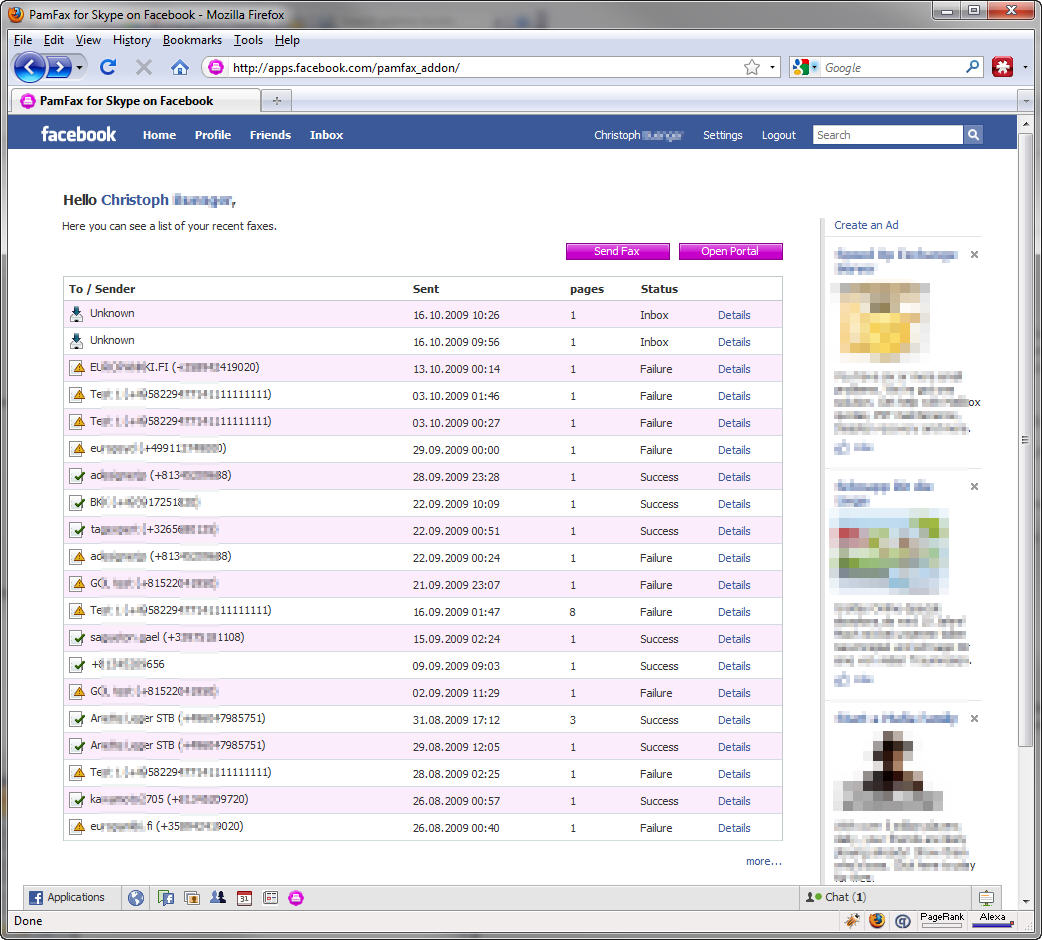This screenshot has width=1042, height=940.
Task: Focus the Google search box
Action: pos(892,67)
